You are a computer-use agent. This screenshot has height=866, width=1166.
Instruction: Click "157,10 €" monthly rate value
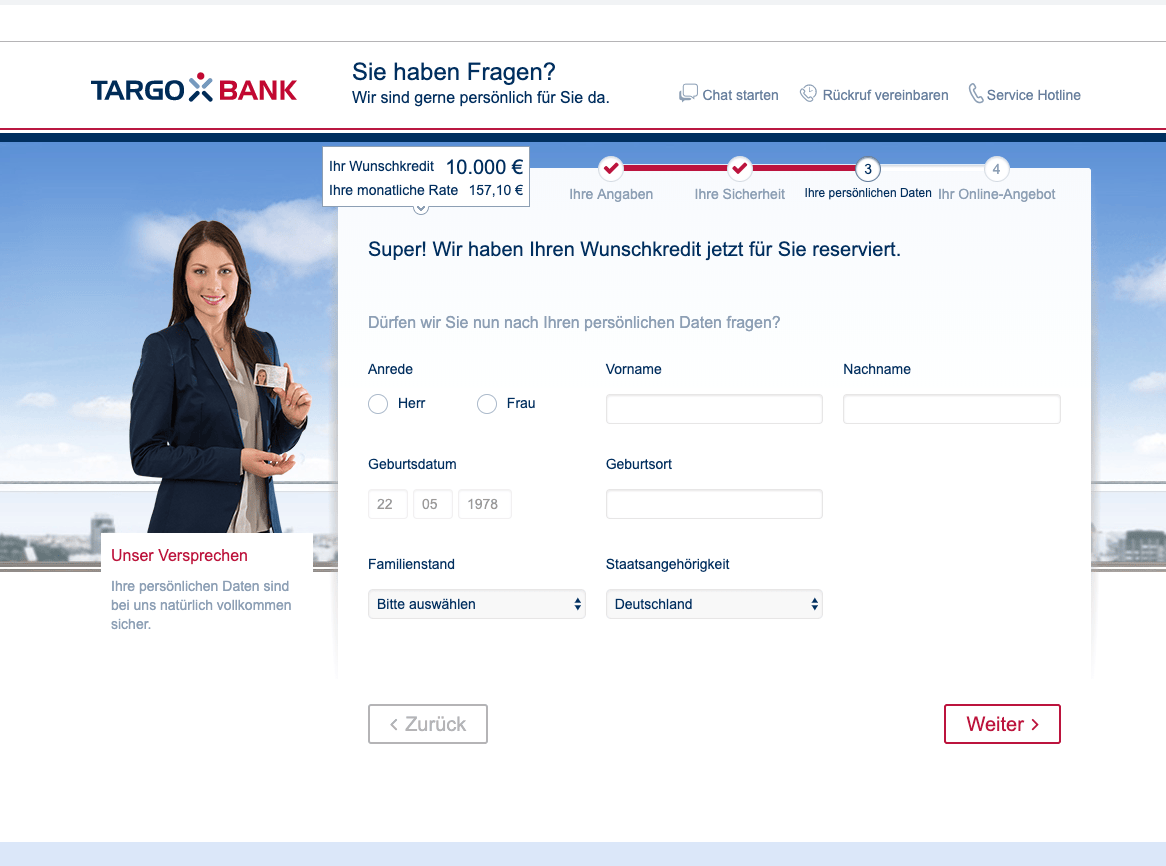click(496, 190)
